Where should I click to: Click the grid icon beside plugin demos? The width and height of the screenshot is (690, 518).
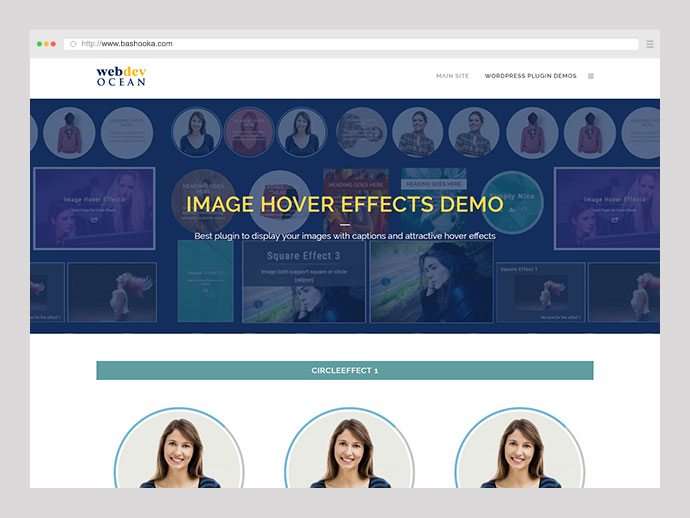click(x=591, y=76)
